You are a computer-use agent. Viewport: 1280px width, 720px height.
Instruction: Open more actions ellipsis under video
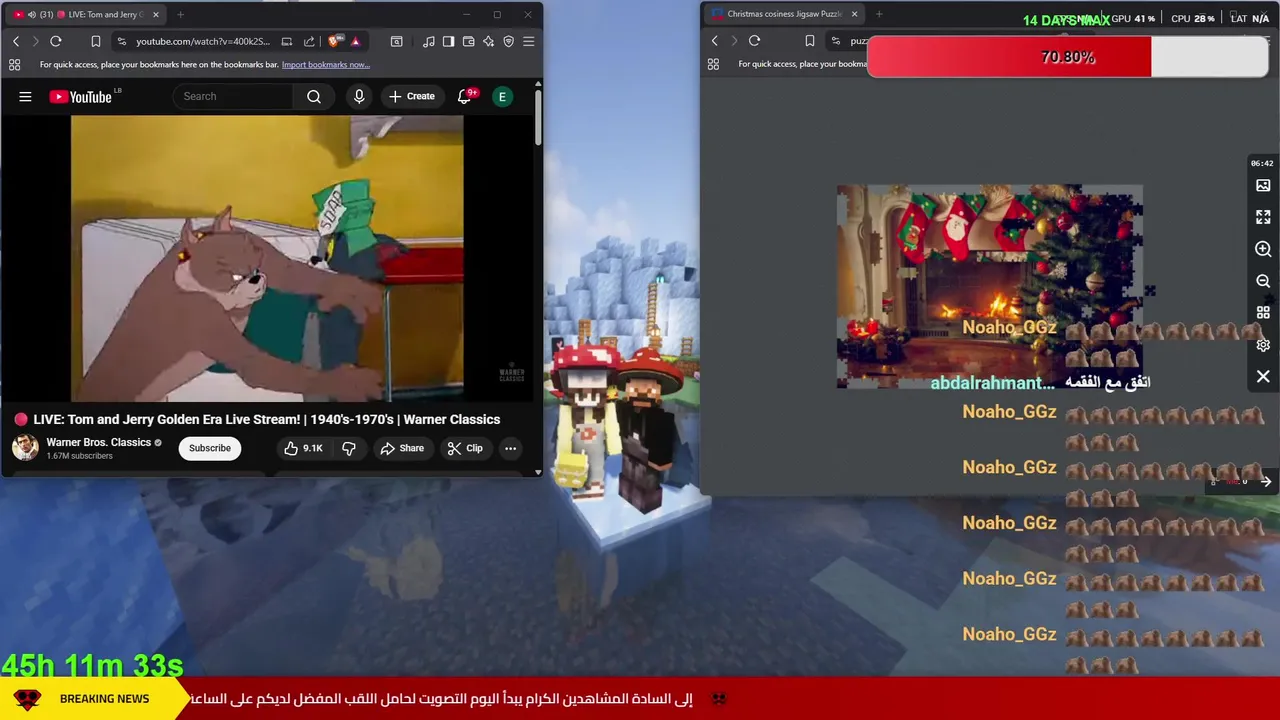(x=510, y=448)
